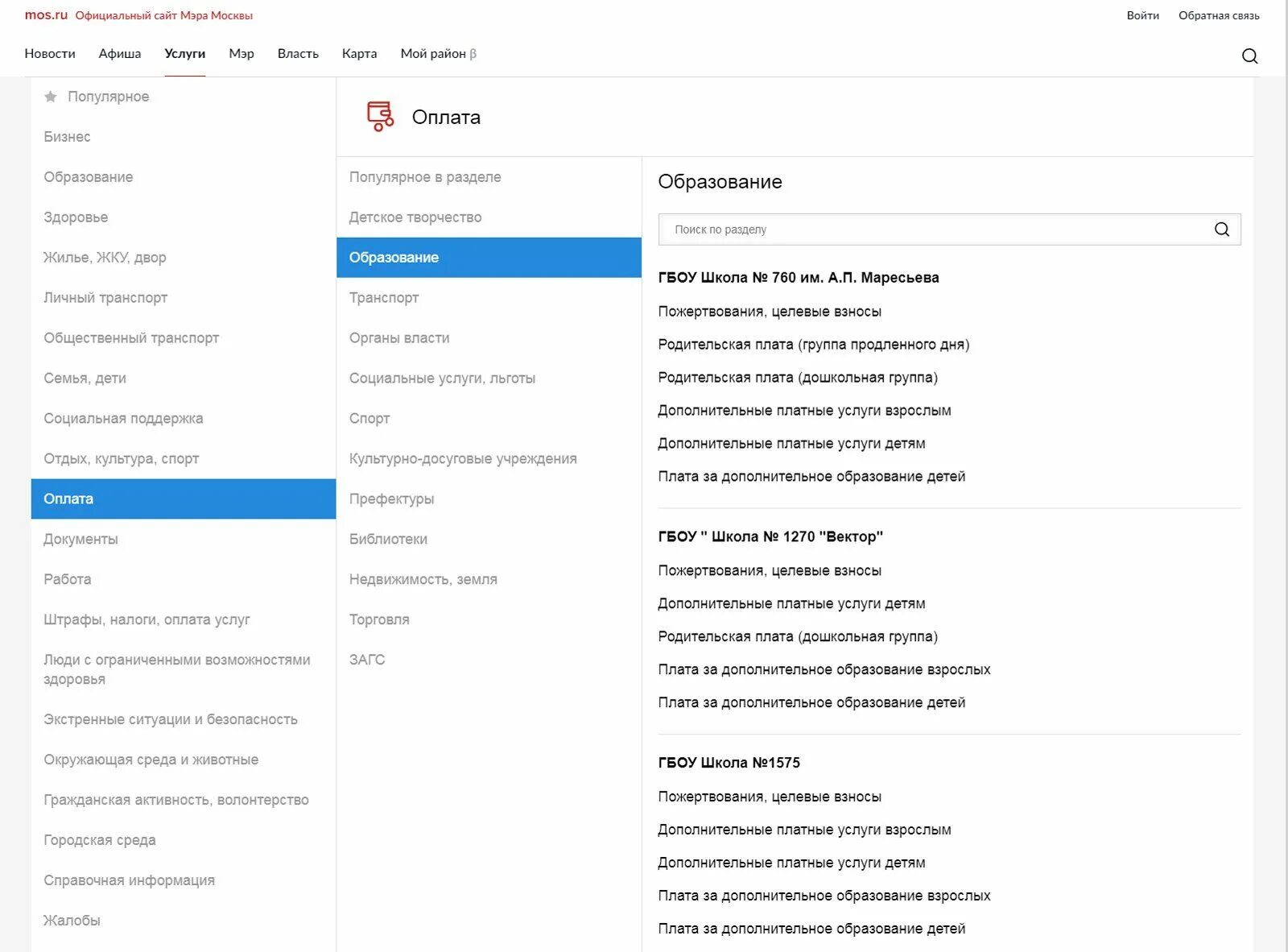1288x952 pixels.
Task: Open Недвижимость, земля subcategory
Action: 489,580
